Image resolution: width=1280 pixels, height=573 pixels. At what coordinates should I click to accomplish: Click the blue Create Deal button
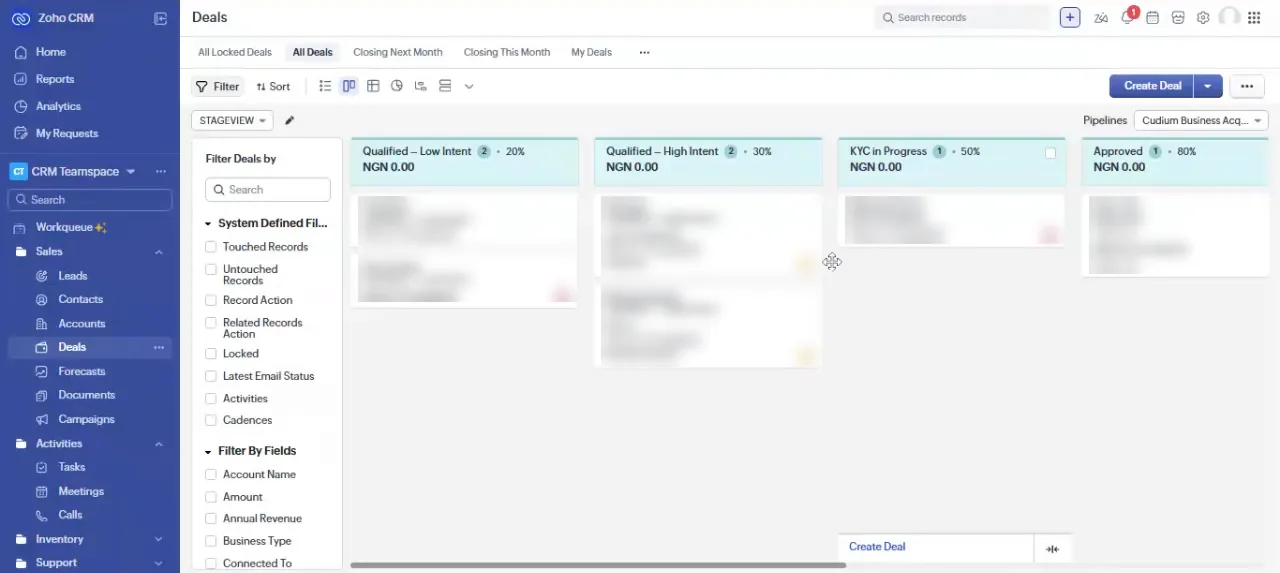pyautogui.click(x=1152, y=86)
